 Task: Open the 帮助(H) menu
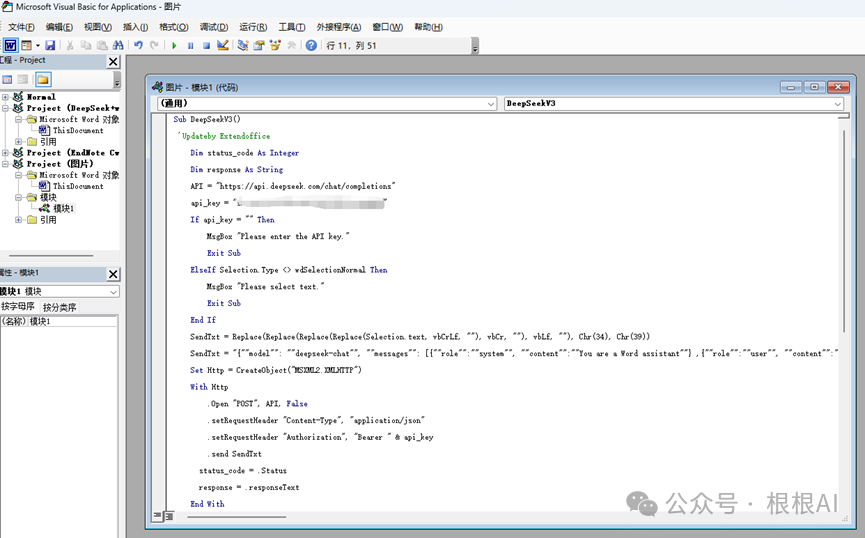[428, 27]
